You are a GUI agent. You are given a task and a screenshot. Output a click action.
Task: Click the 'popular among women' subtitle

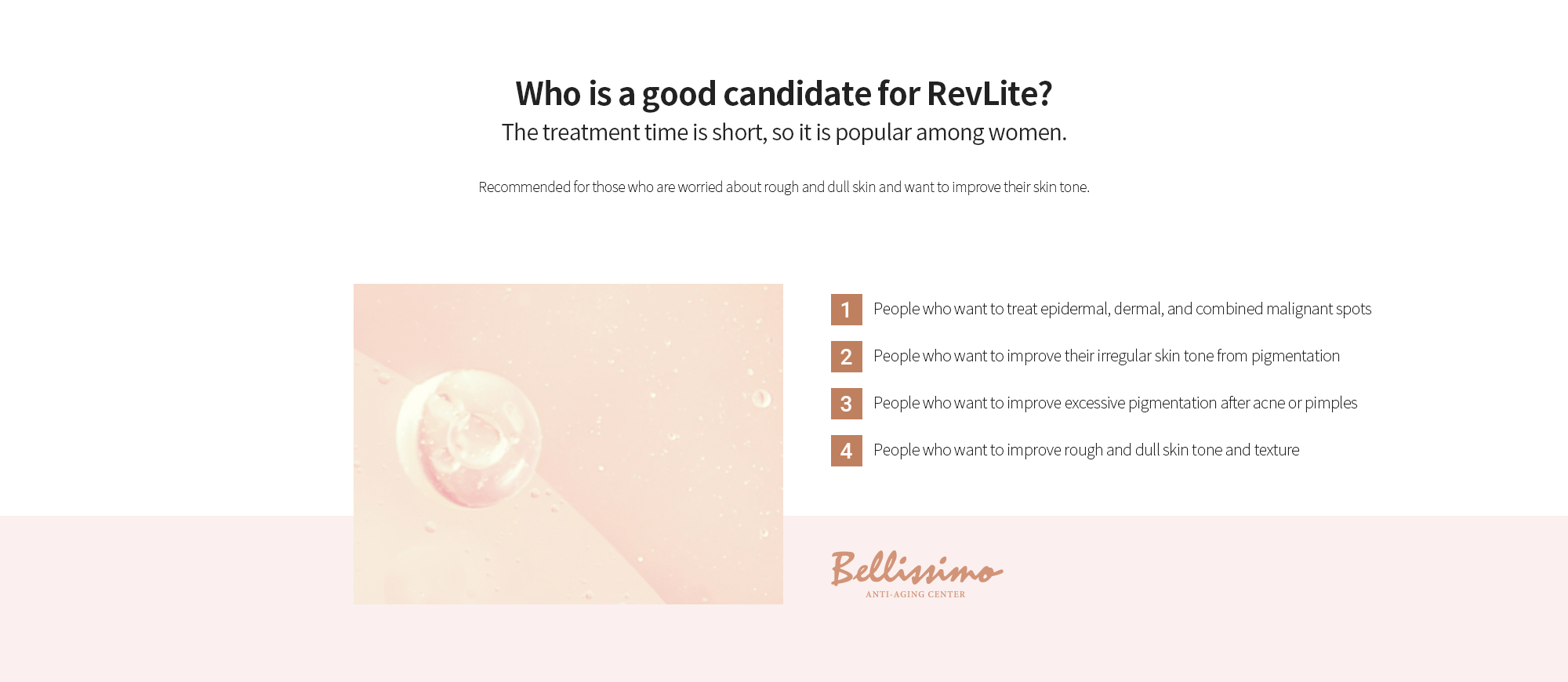[x=784, y=132]
